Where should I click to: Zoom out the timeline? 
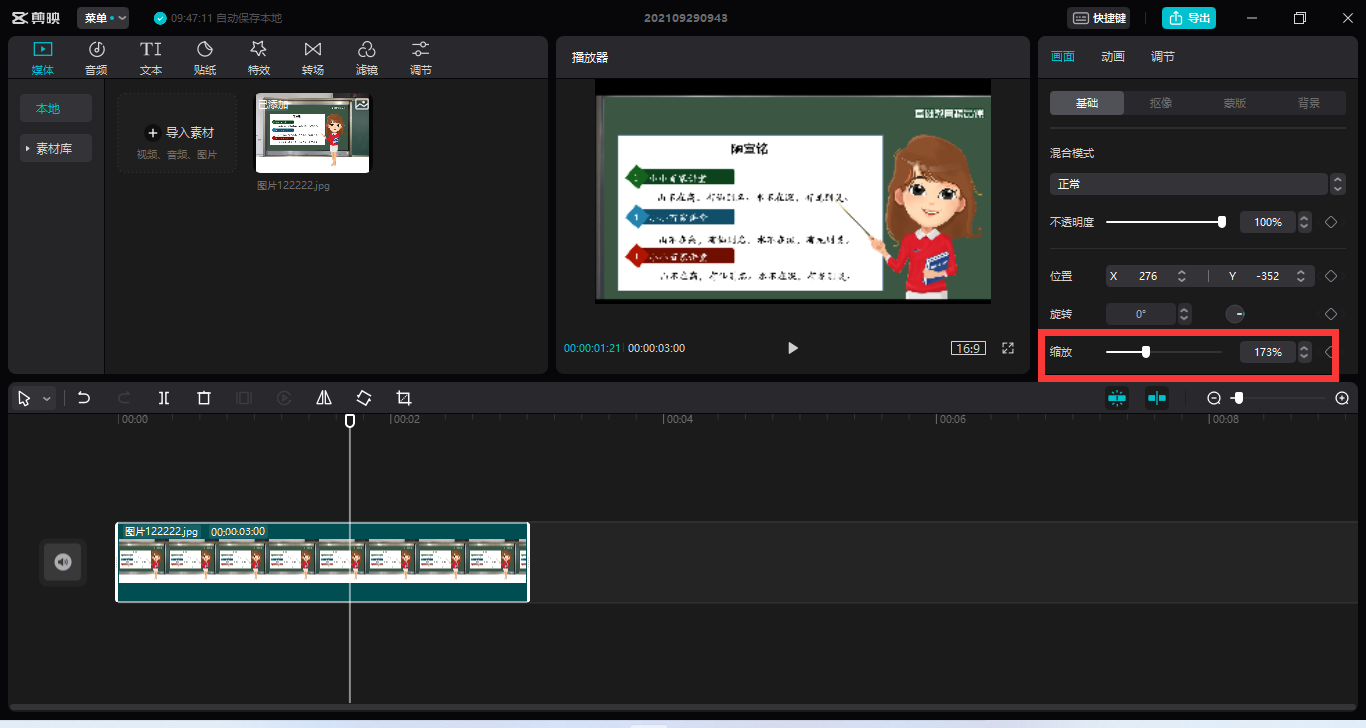coord(1214,398)
